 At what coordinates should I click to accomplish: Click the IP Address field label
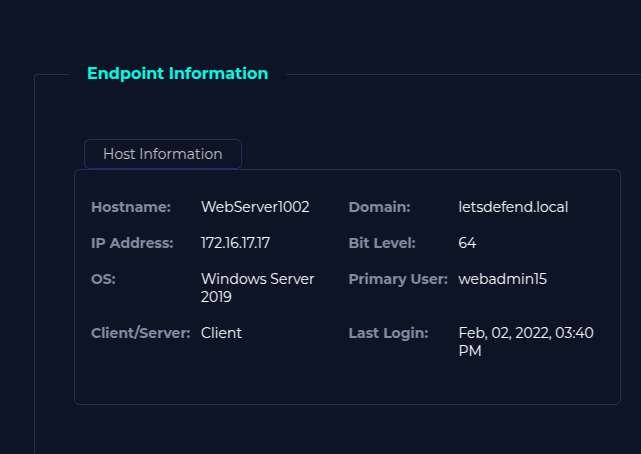click(x=132, y=243)
